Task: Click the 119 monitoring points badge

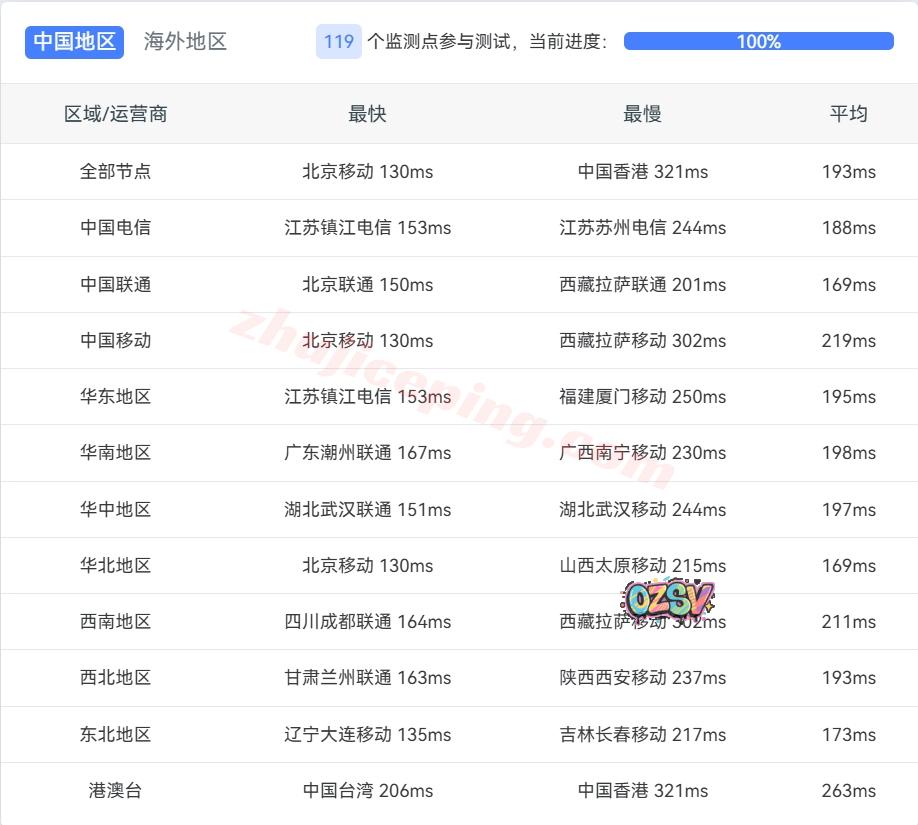Action: pyautogui.click(x=338, y=42)
